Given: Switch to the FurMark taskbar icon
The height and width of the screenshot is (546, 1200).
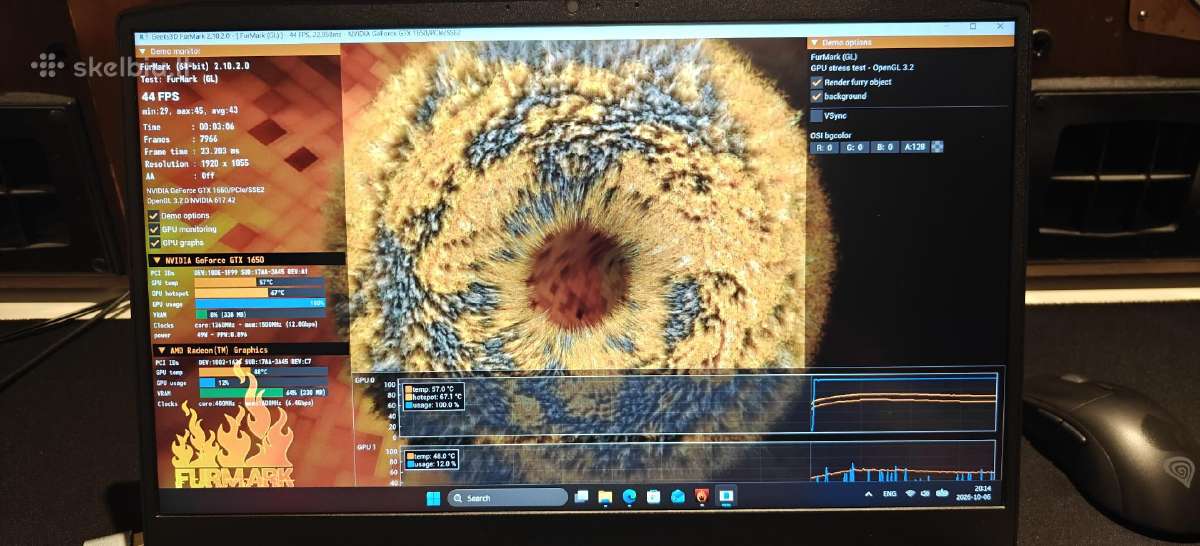Looking at the screenshot, I should (701, 497).
